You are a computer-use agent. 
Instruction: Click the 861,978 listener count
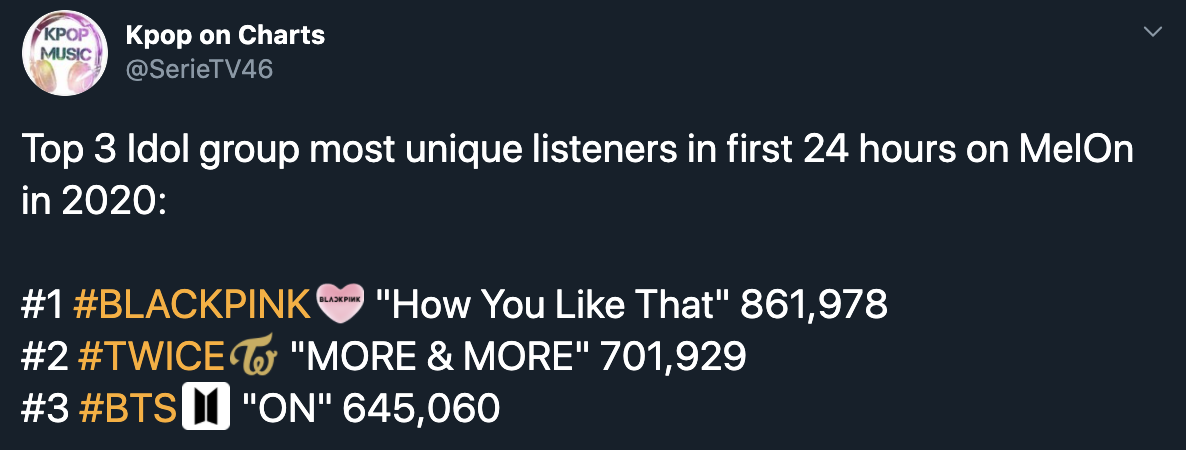point(814,305)
